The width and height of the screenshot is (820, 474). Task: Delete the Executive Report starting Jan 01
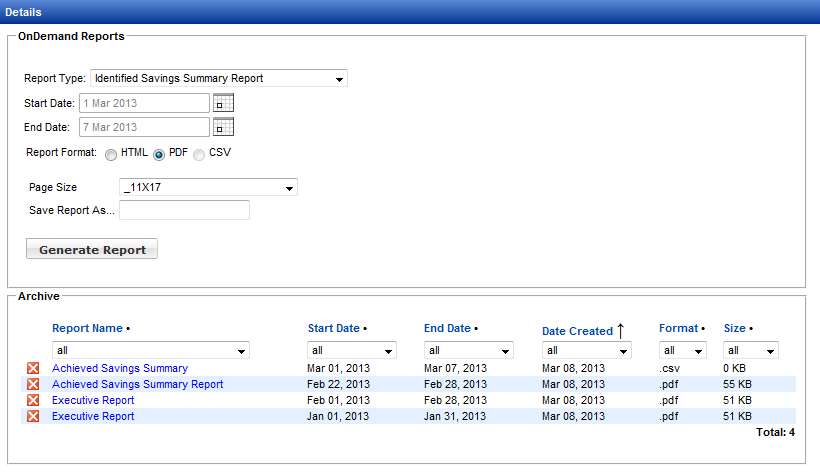pos(33,417)
